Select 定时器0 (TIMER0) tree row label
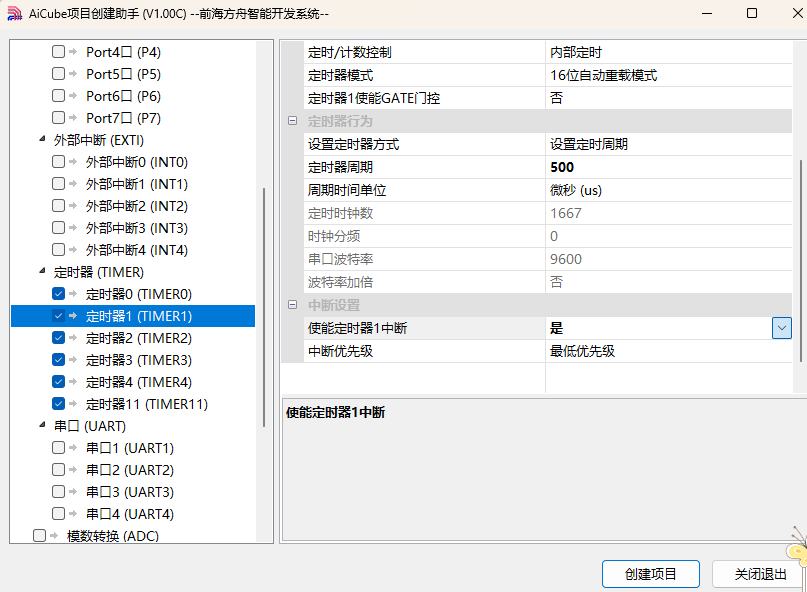This screenshot has width=807, height=592. click(138, 294)
